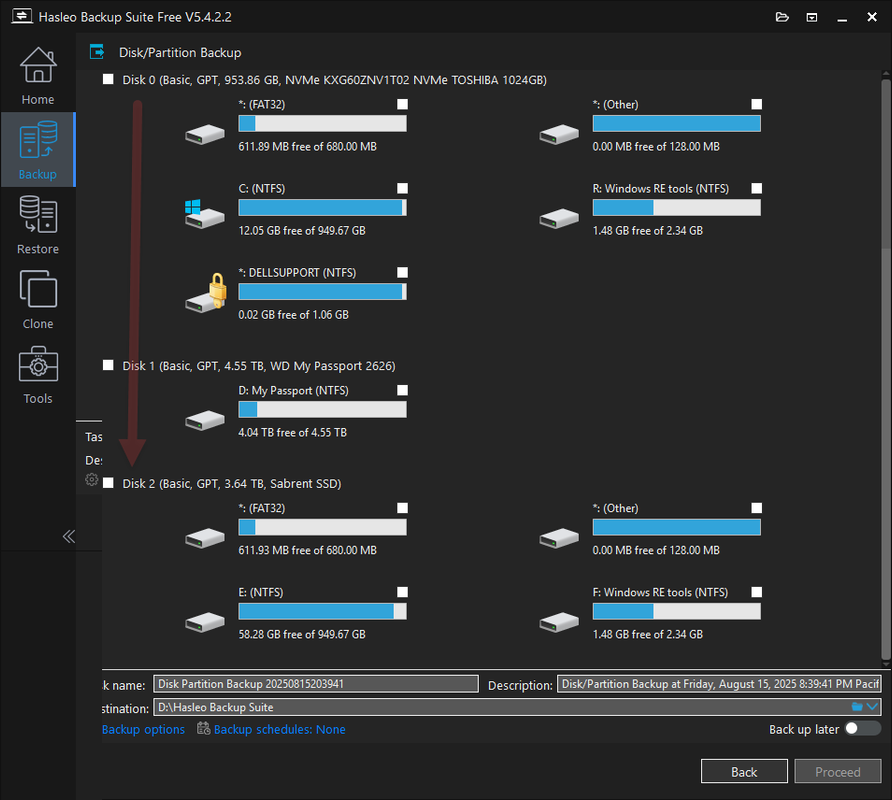Click the vertical scrollbar of disk list
892x800 pixels.
click(886, 368)
